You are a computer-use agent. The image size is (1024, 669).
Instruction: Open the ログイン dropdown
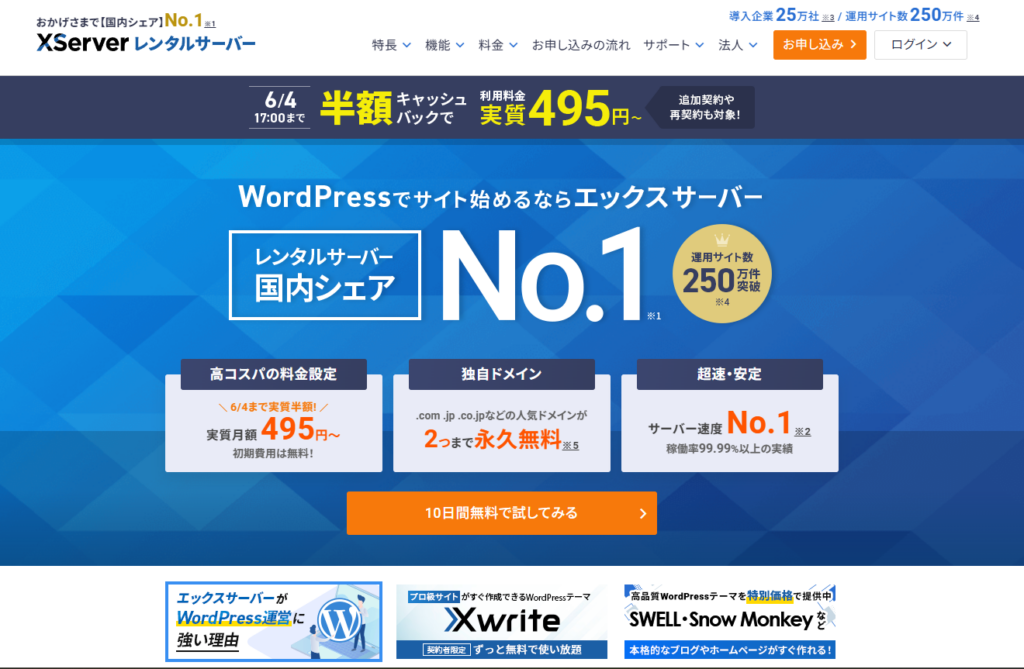click(921, 44)
